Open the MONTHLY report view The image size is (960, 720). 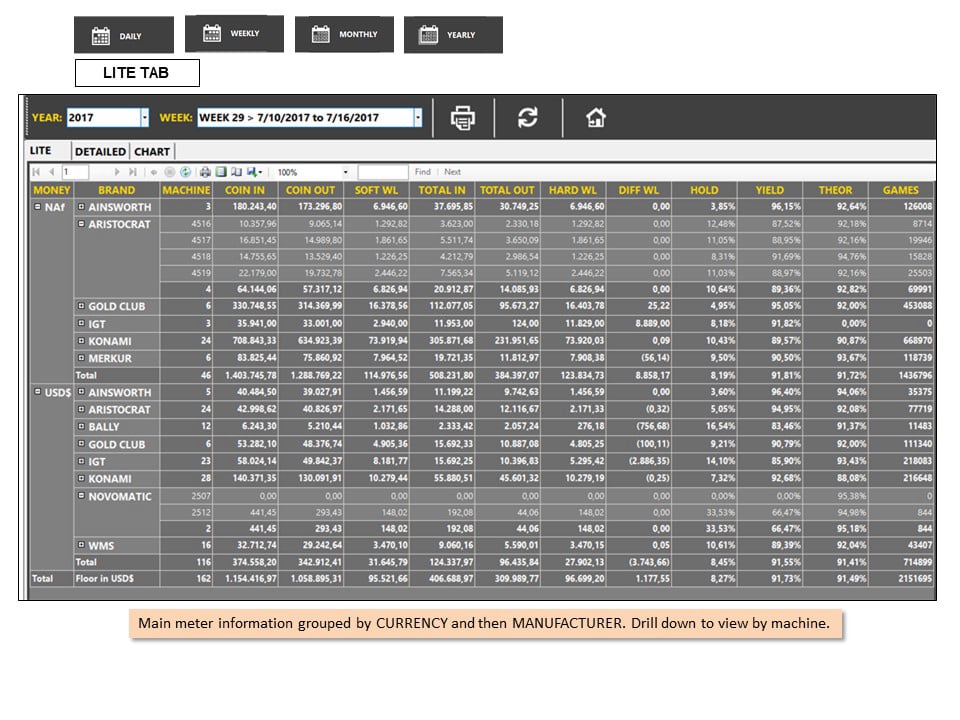pyautogui.click(x=344, y=34)
